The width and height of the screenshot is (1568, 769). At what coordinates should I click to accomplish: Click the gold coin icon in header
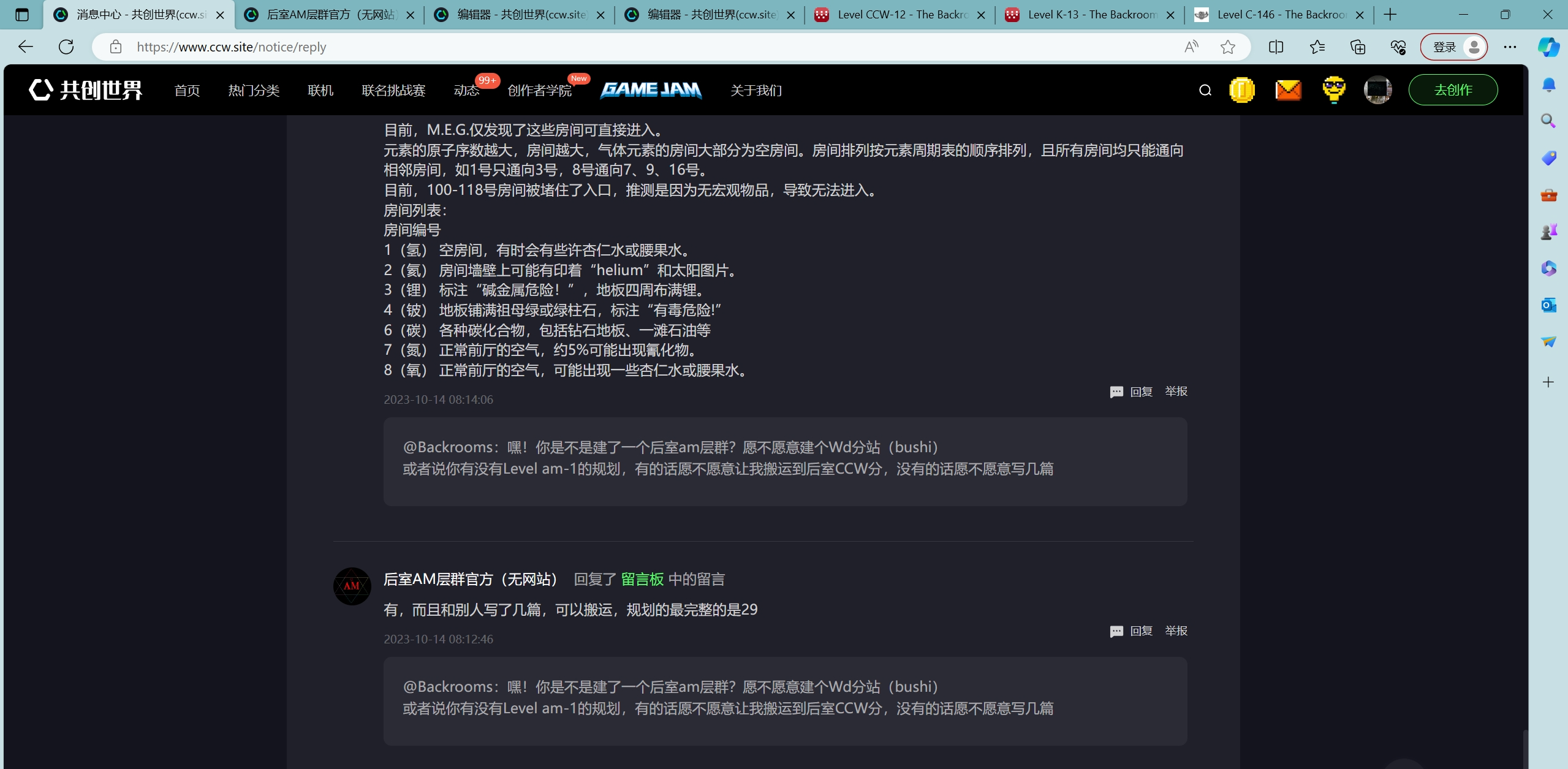click(1241, 90)
